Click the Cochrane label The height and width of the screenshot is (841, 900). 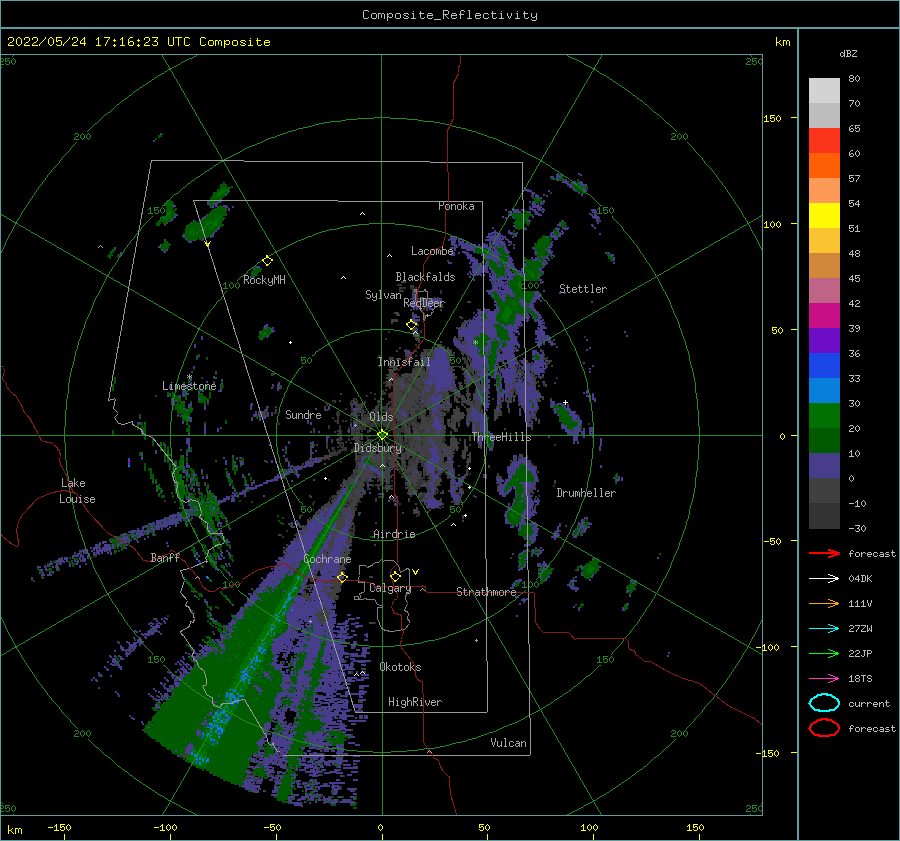coord(327,559)
